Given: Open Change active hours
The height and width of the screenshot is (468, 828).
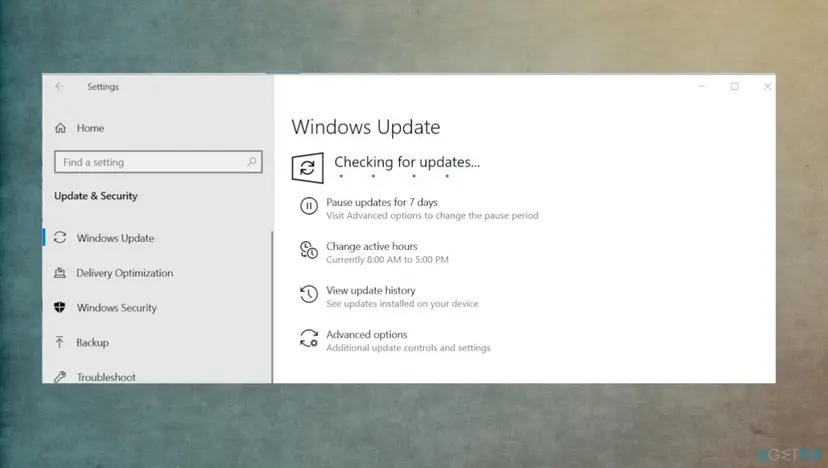Looking at the screenshot, I should pyautogui.click(x=372, y=246).
